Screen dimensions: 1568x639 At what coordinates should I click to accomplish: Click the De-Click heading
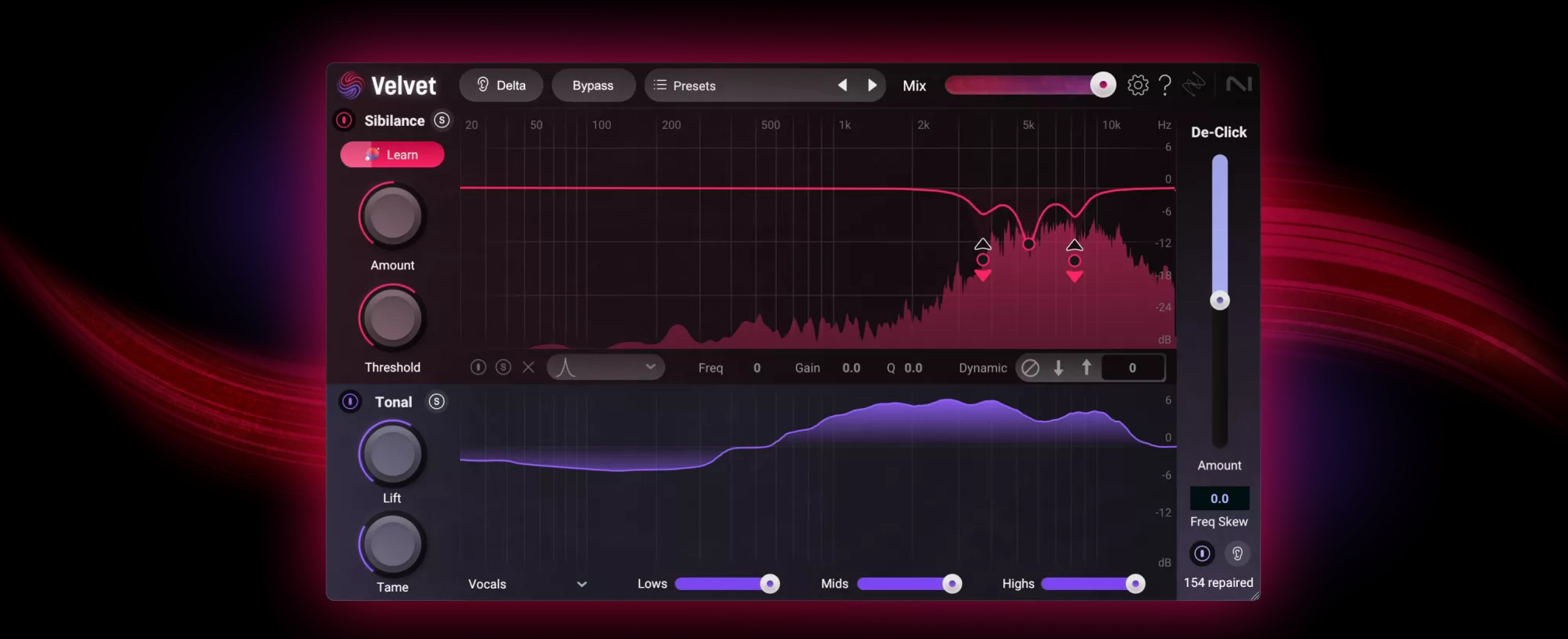1219,132
